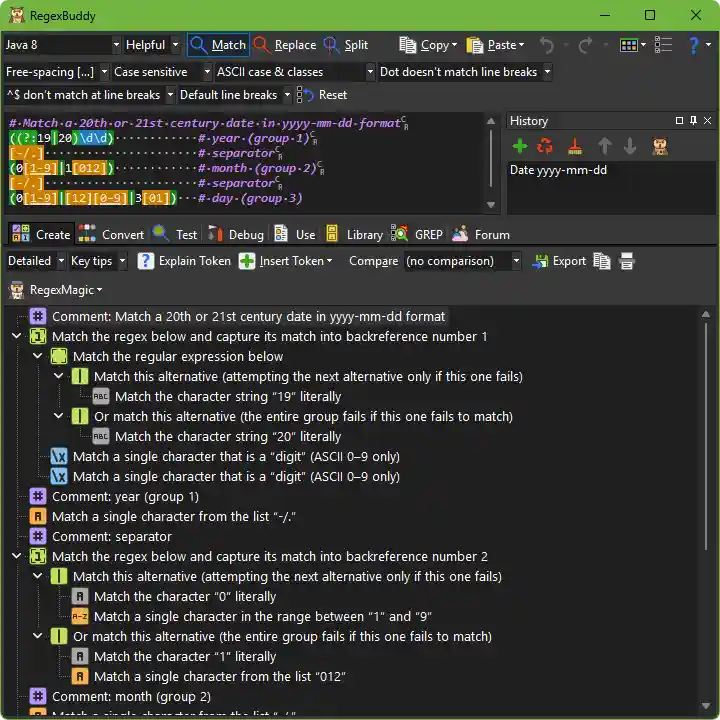Move history item down with arrow
The image size is (720, 720).
pyautogui.click(x=630, y=146)
